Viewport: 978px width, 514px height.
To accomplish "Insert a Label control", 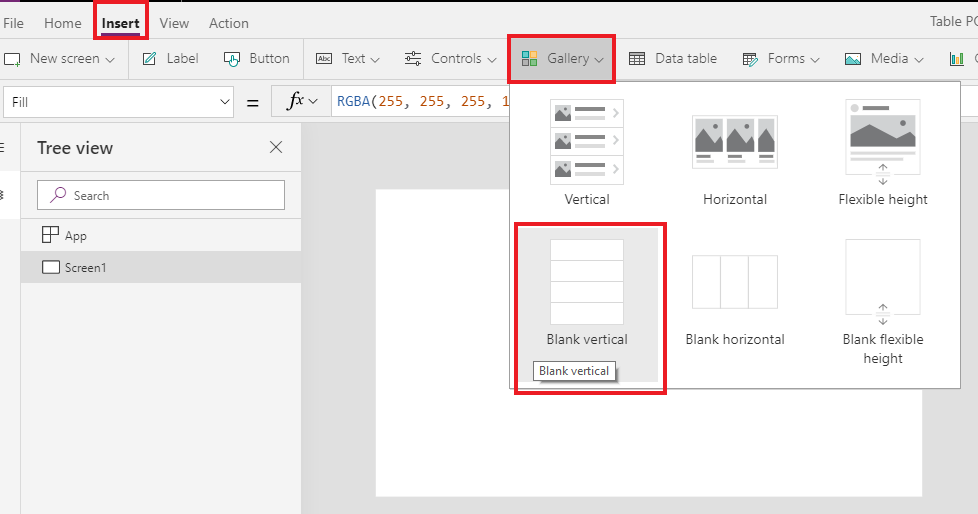I will [x=170, y=59].
